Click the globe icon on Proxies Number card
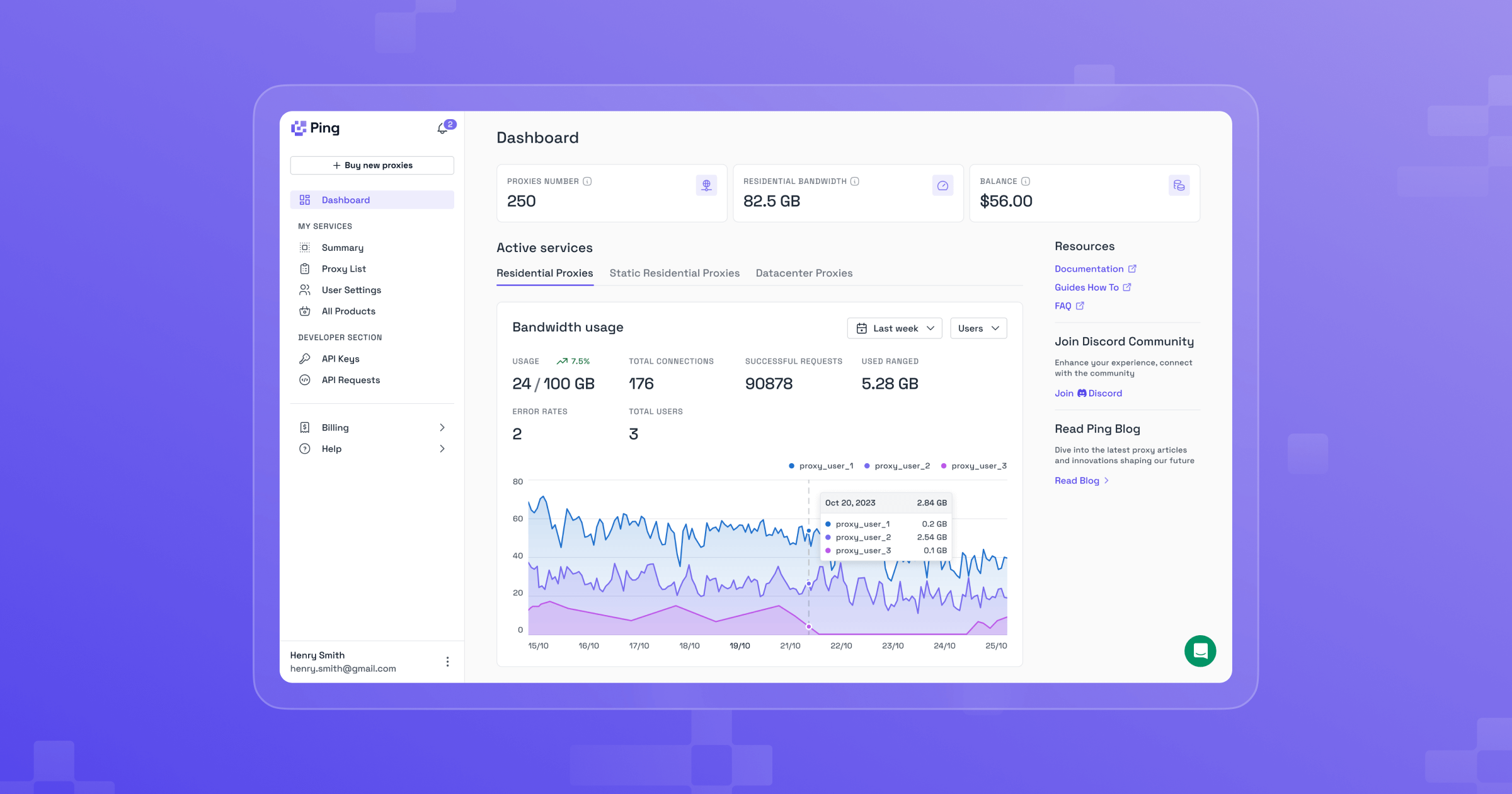Image resolution: width=1512 pixels, height=794 pixels. coord(706,185)
